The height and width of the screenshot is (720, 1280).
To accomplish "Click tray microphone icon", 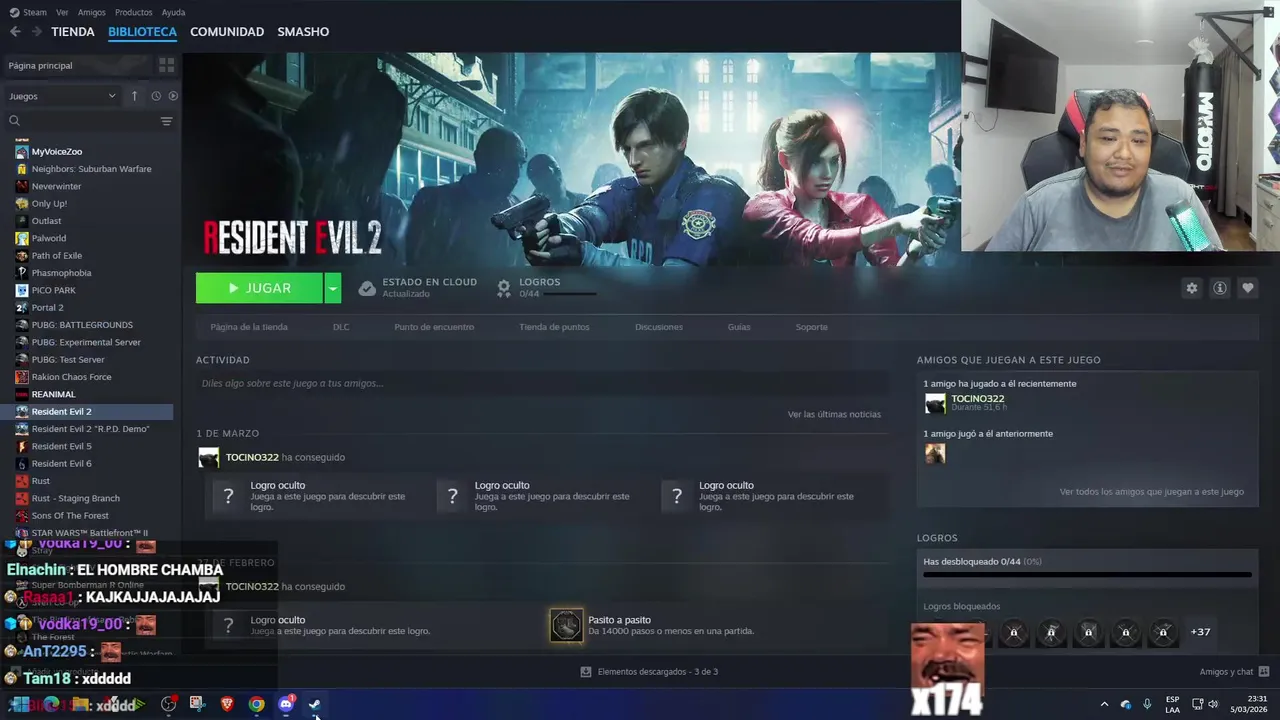I will (1147, 704).
